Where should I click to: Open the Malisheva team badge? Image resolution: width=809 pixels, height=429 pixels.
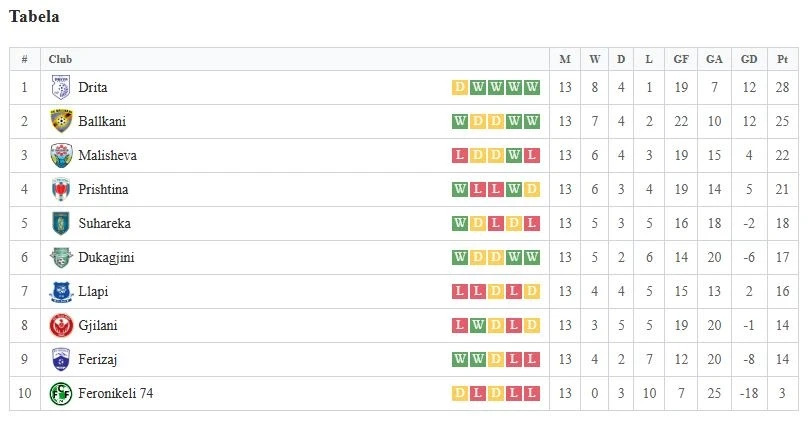click(x=61, y=155)
